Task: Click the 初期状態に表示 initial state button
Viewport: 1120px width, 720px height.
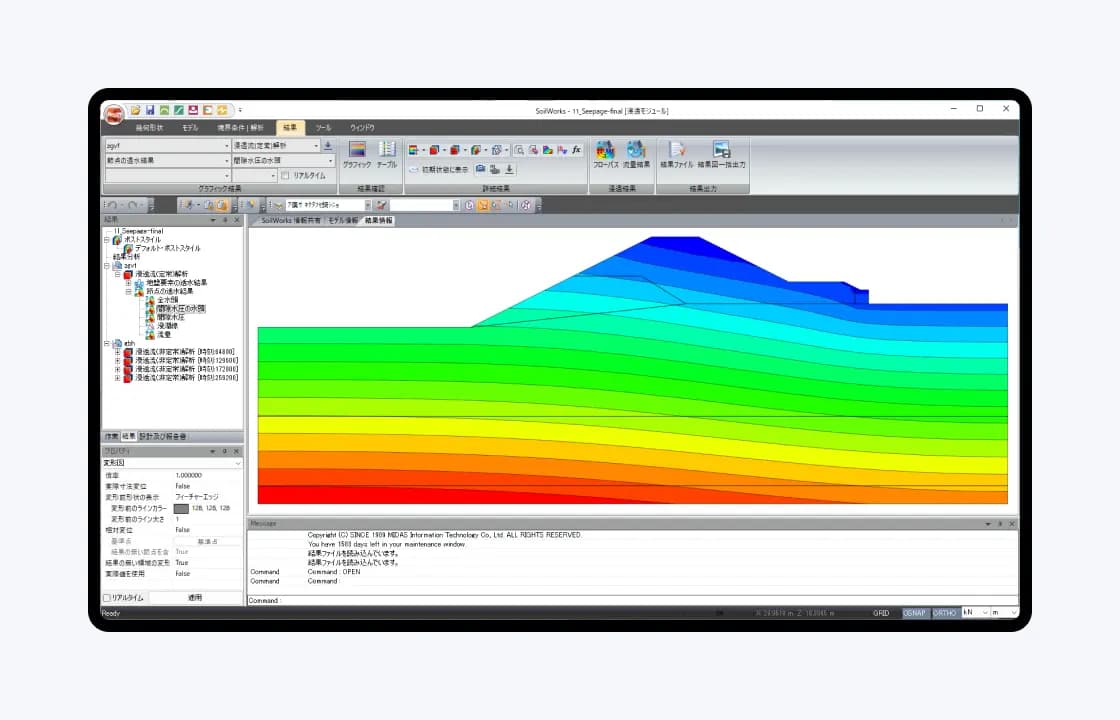Action: pos(439,170)
